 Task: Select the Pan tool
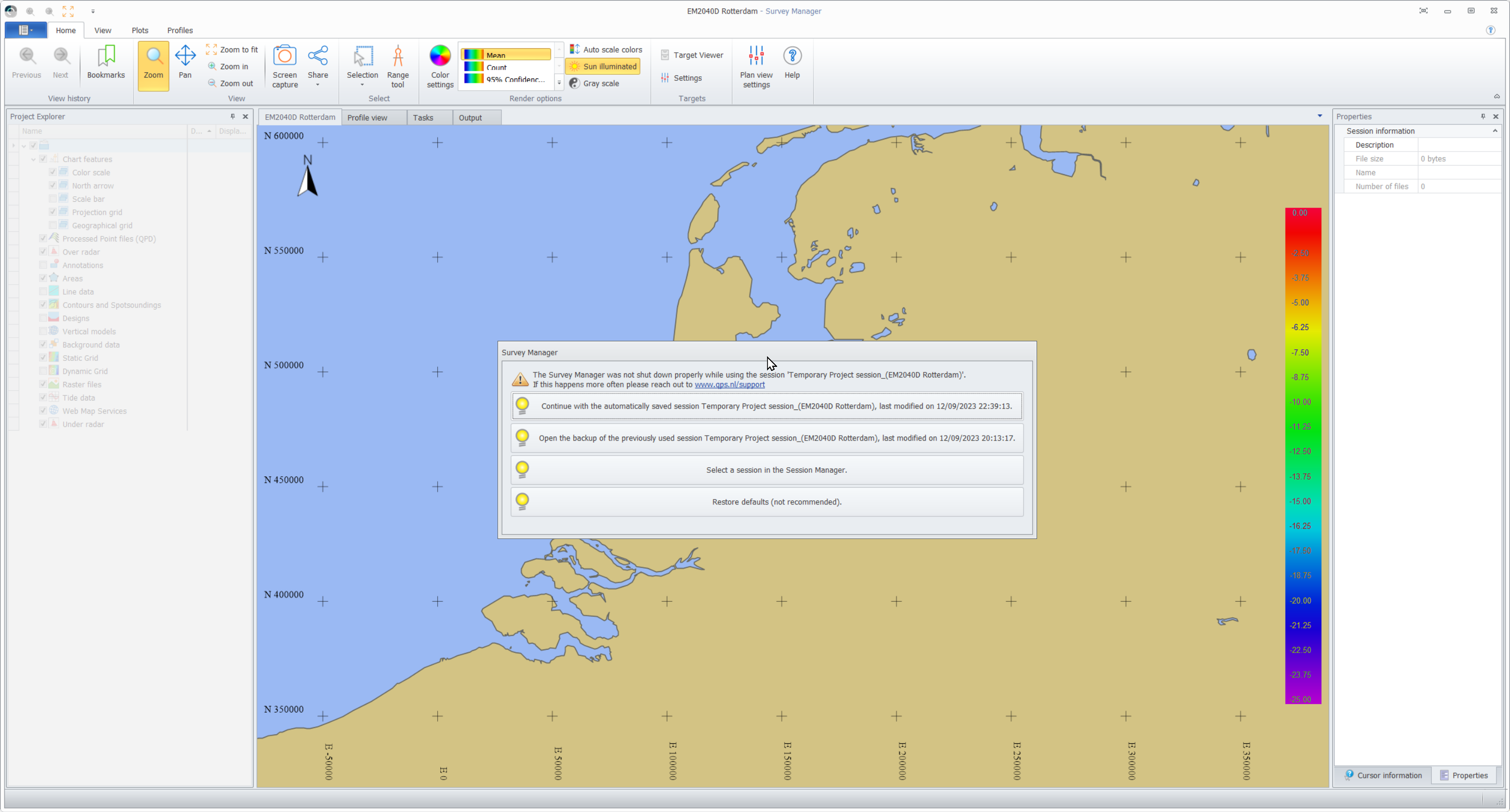[185, 62]
